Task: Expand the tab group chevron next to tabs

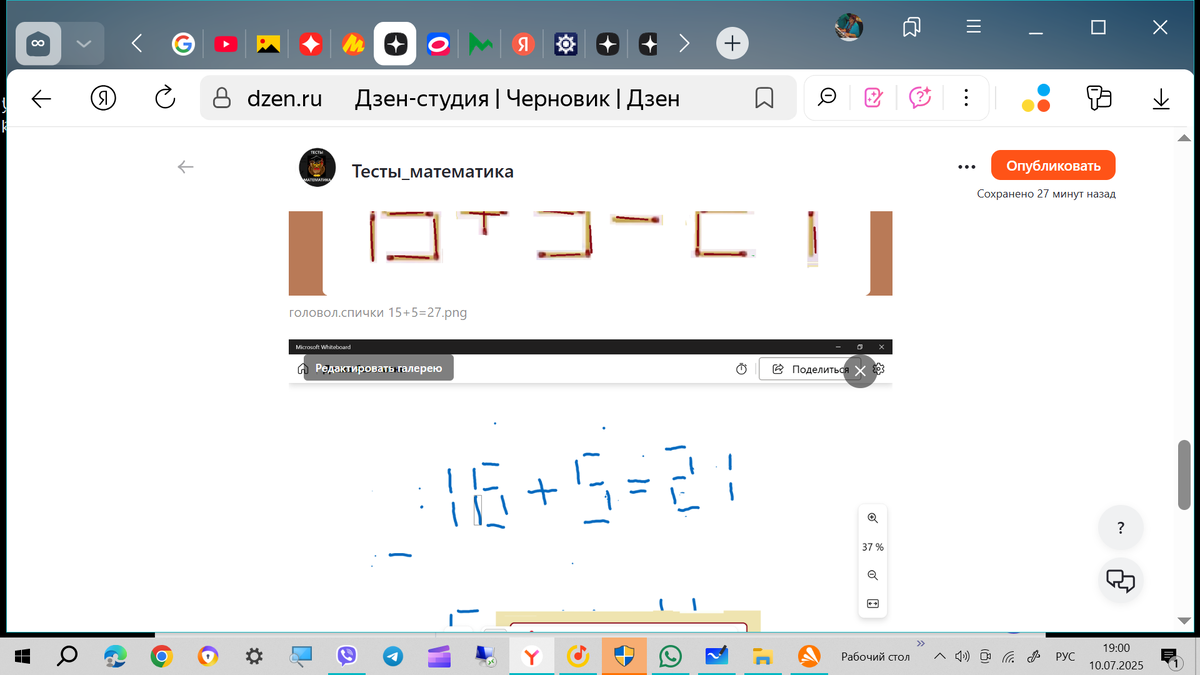Action: point(84,43)
